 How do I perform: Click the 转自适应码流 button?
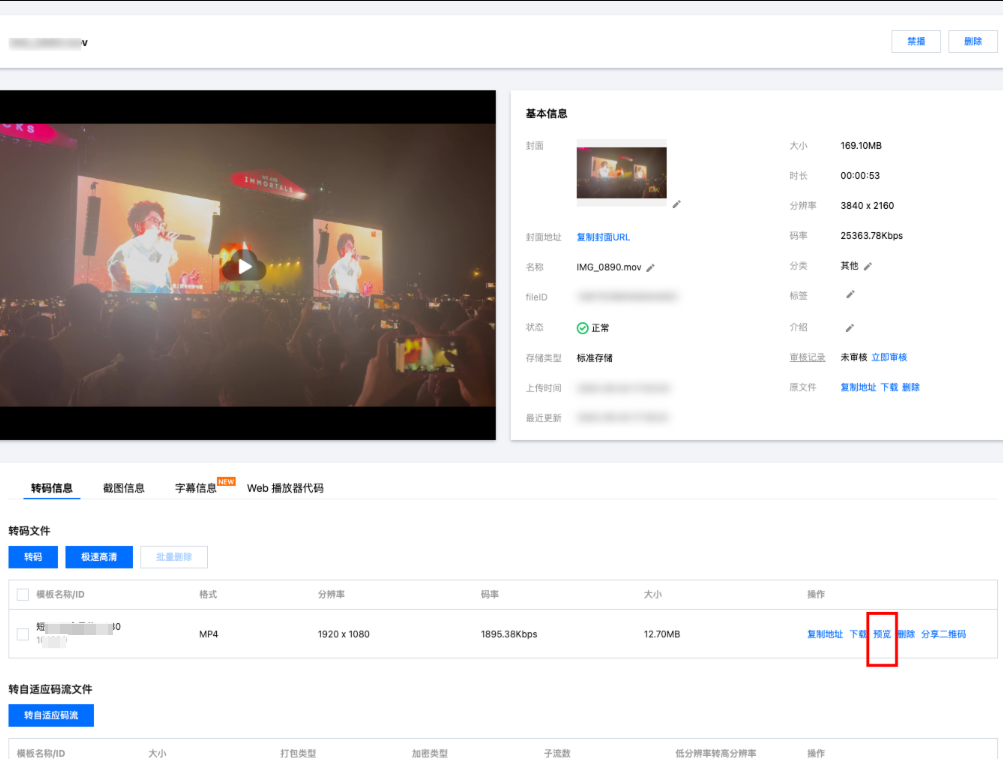coord(51,715)
